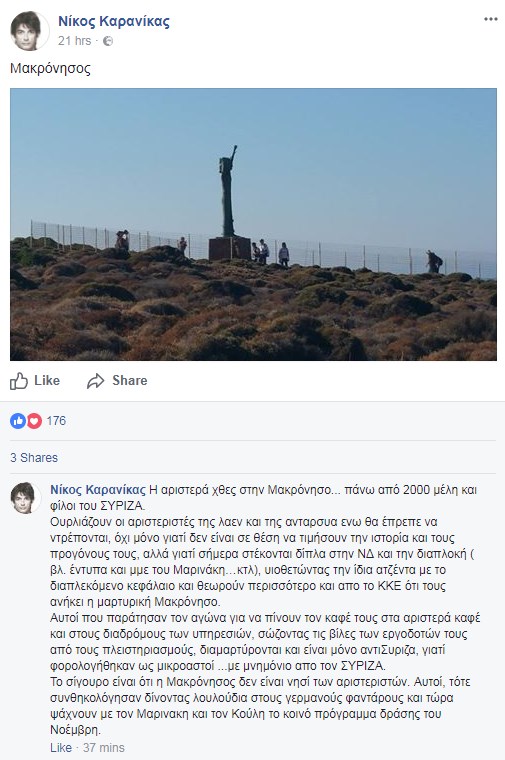
Task: Click the Μακρόνησος post caption text
Action: pyautogui.click(x=50, y=68)
